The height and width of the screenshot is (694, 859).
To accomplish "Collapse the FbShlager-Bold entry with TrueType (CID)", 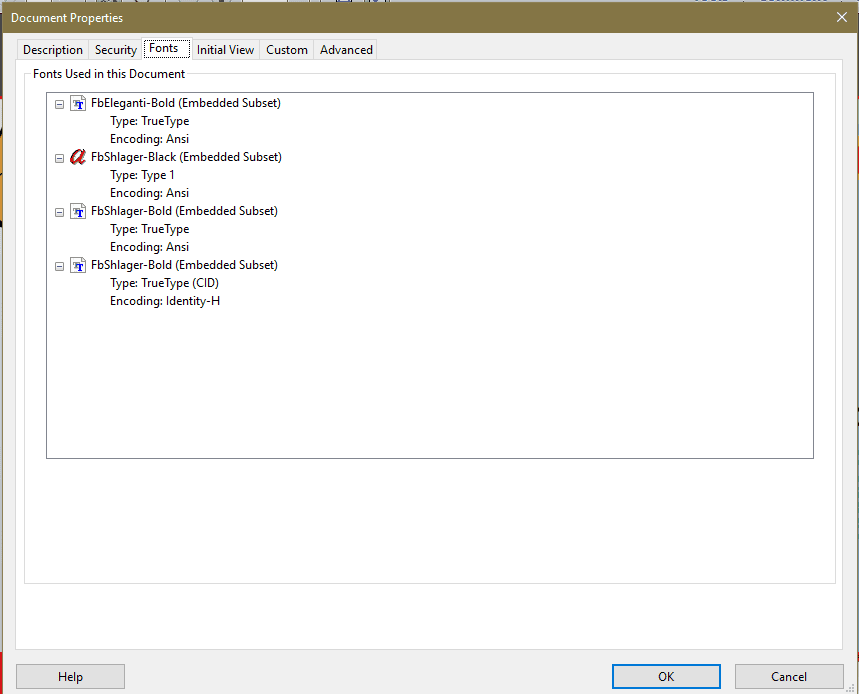I will 59,266.
